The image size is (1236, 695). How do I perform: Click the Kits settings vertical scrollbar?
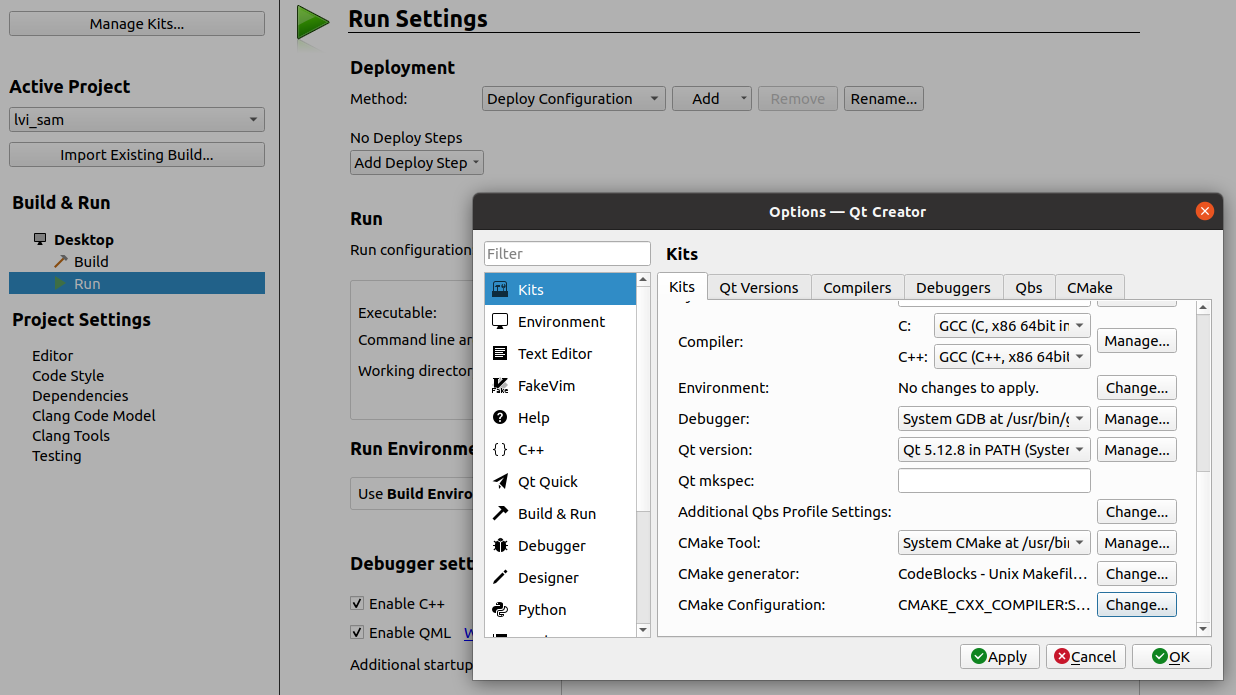click(x=1204, y=467)
